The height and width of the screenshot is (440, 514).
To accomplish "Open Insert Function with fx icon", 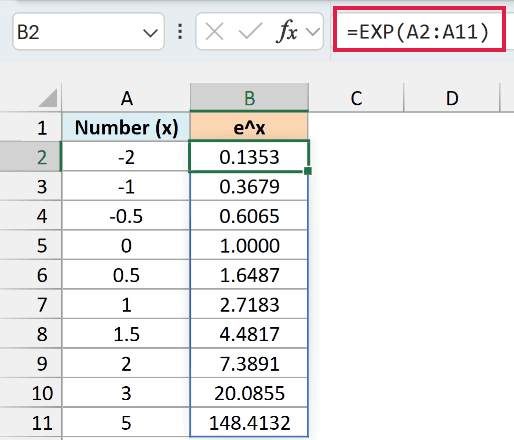I will pyautogui.click(x=287, y=32).
